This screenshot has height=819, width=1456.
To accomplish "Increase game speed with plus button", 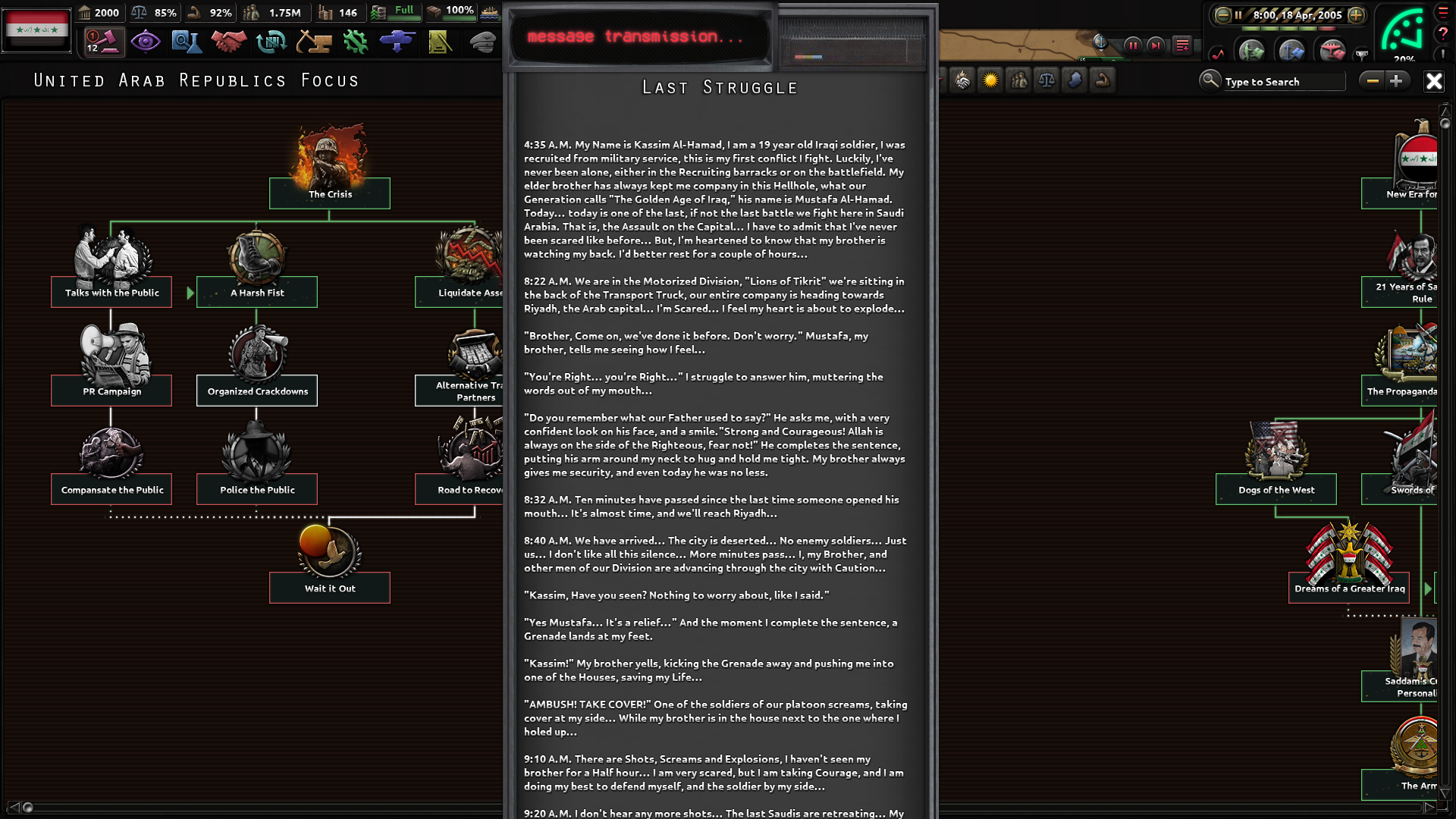I will [1356, 14].
